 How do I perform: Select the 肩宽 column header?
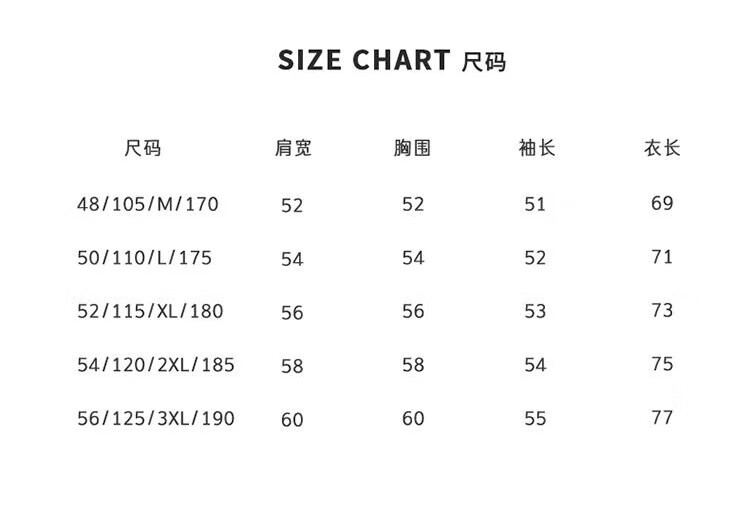[293, 148]
